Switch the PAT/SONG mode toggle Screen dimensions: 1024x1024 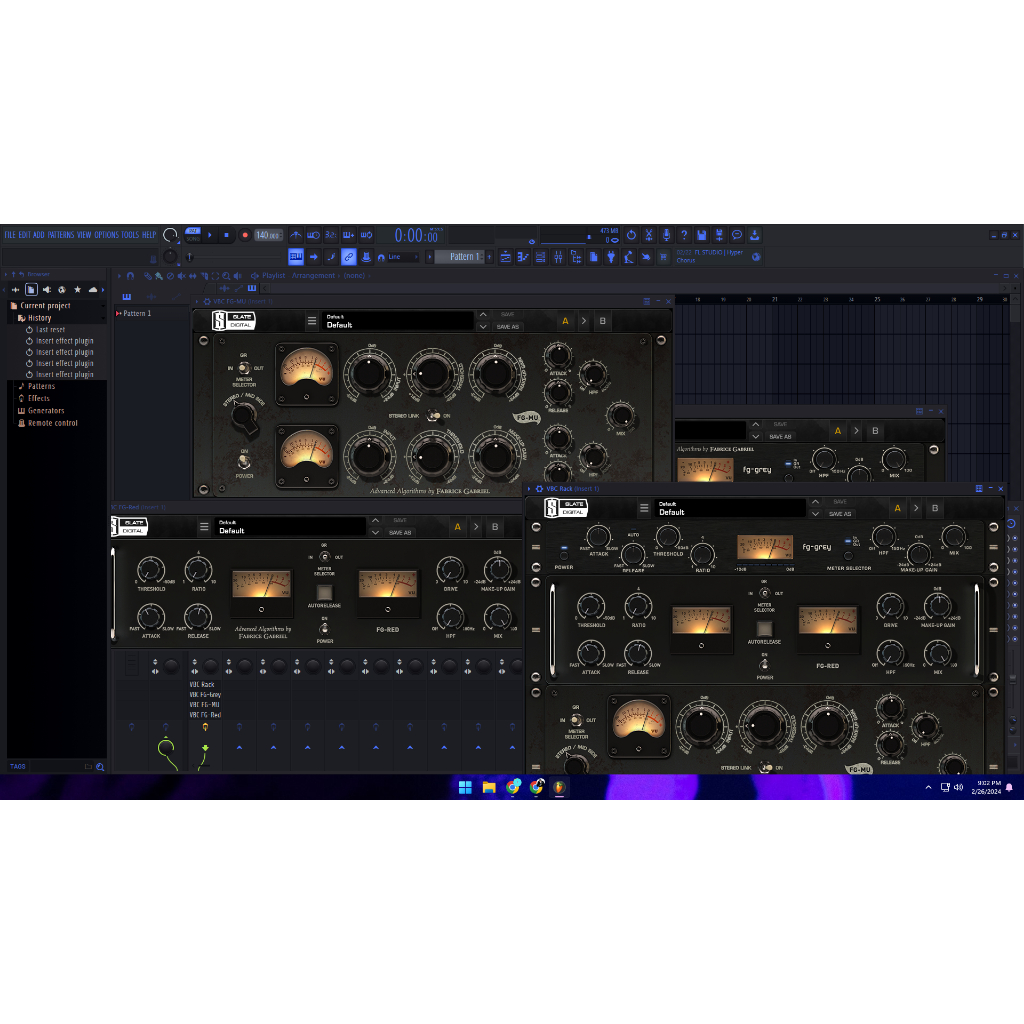pos(193,235)
